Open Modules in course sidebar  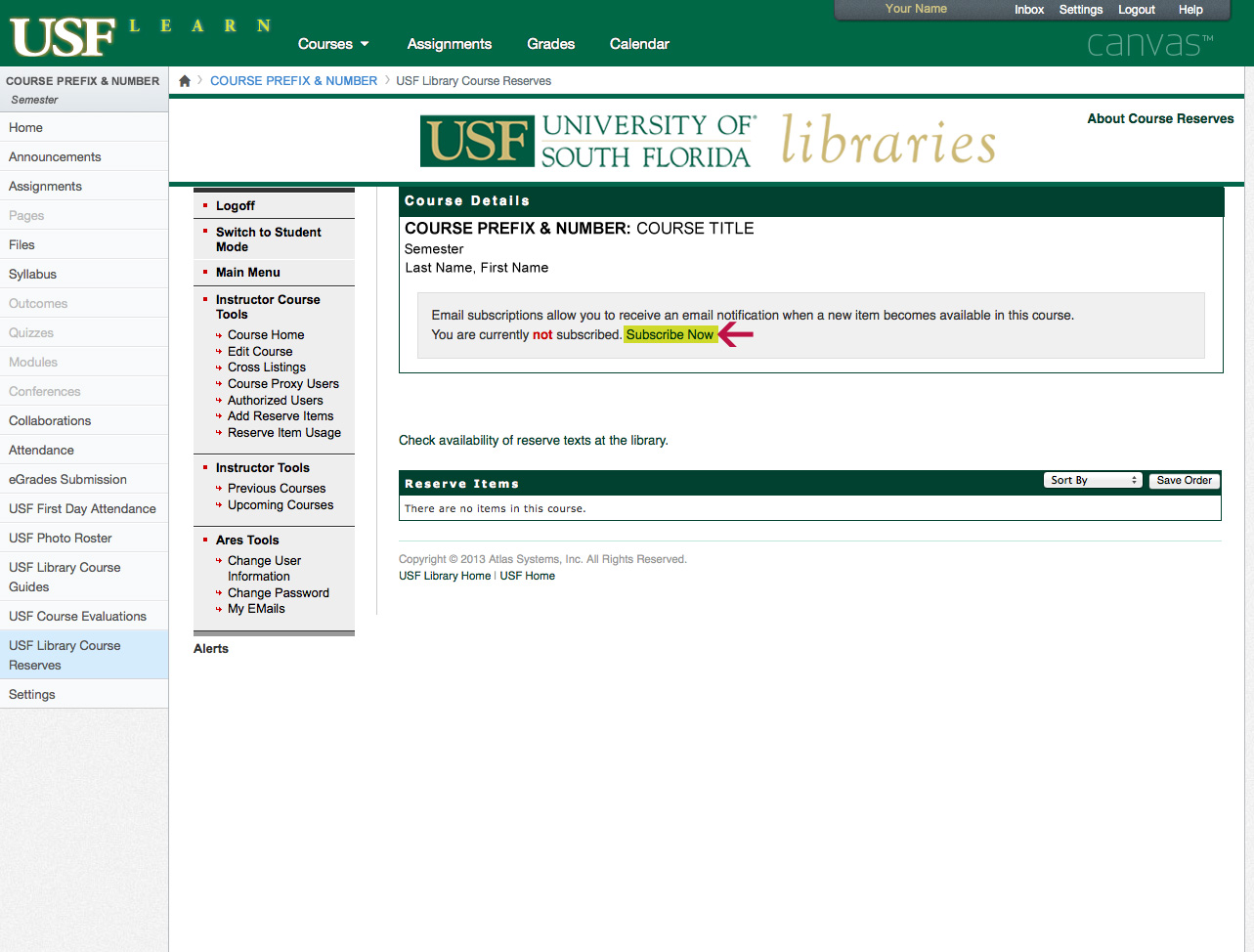[x=84, y=362]
